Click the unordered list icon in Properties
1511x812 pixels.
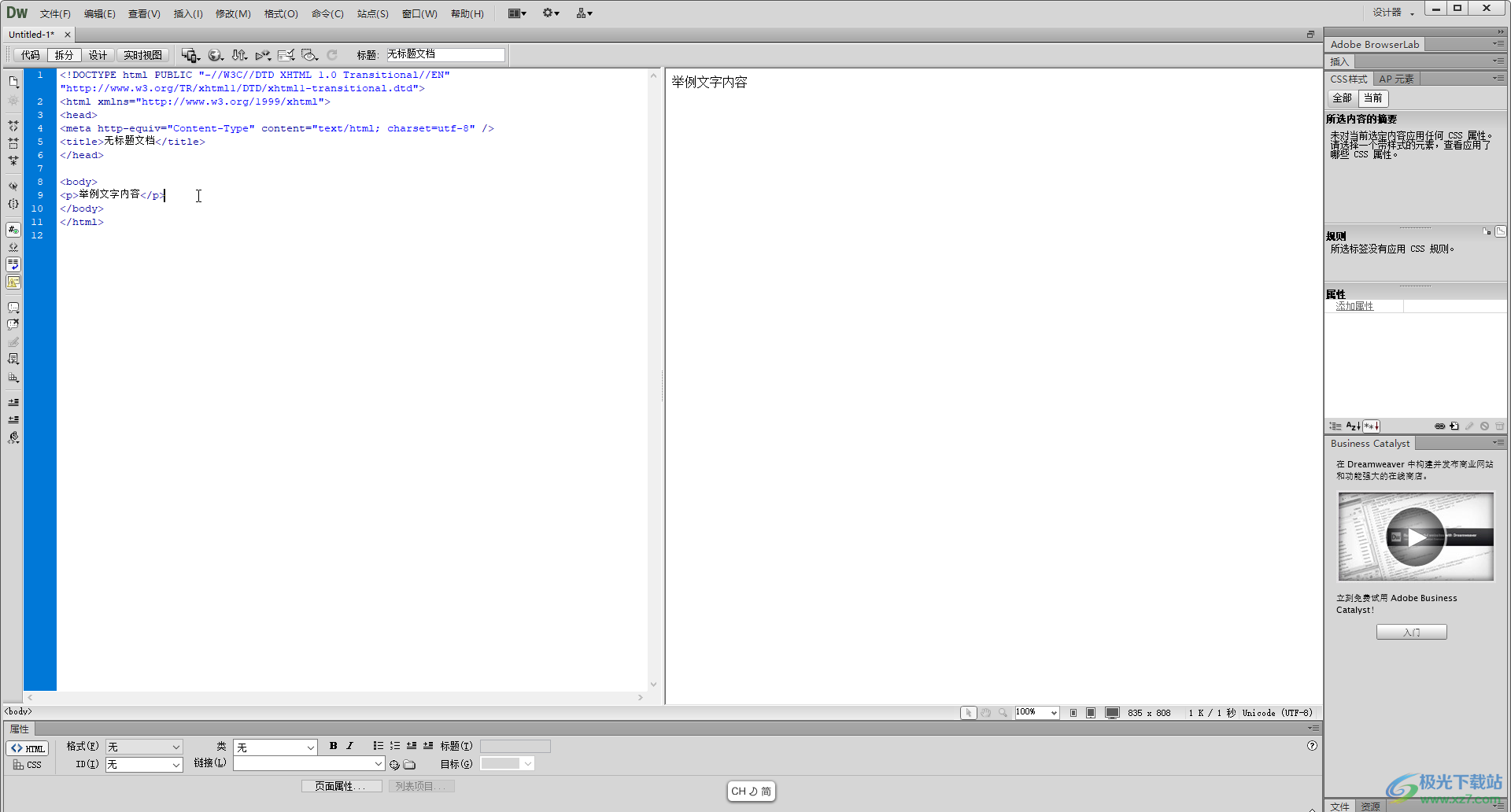tap(378, 746)
